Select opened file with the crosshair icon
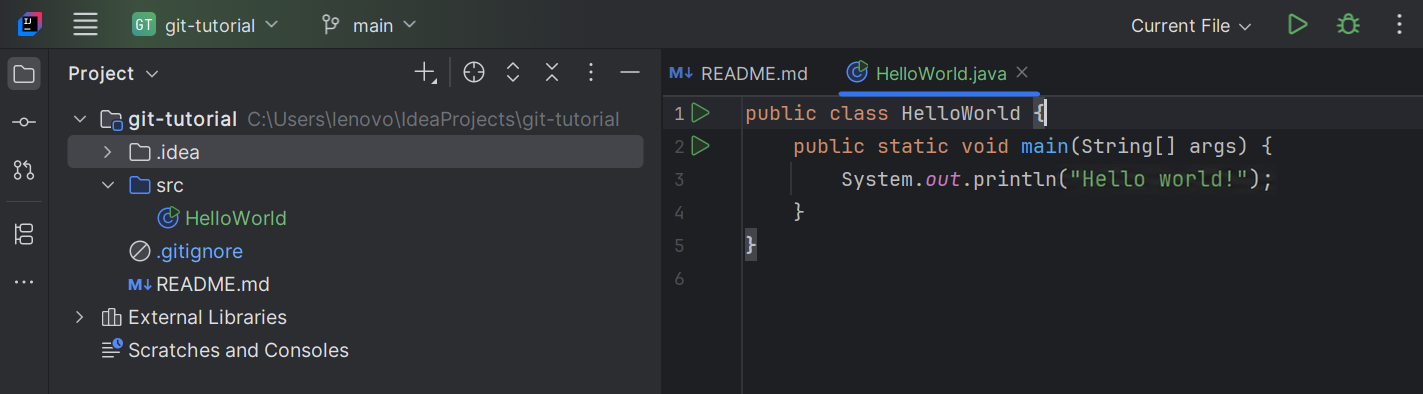The image size is (1423, 394). (x=474, y=72)
